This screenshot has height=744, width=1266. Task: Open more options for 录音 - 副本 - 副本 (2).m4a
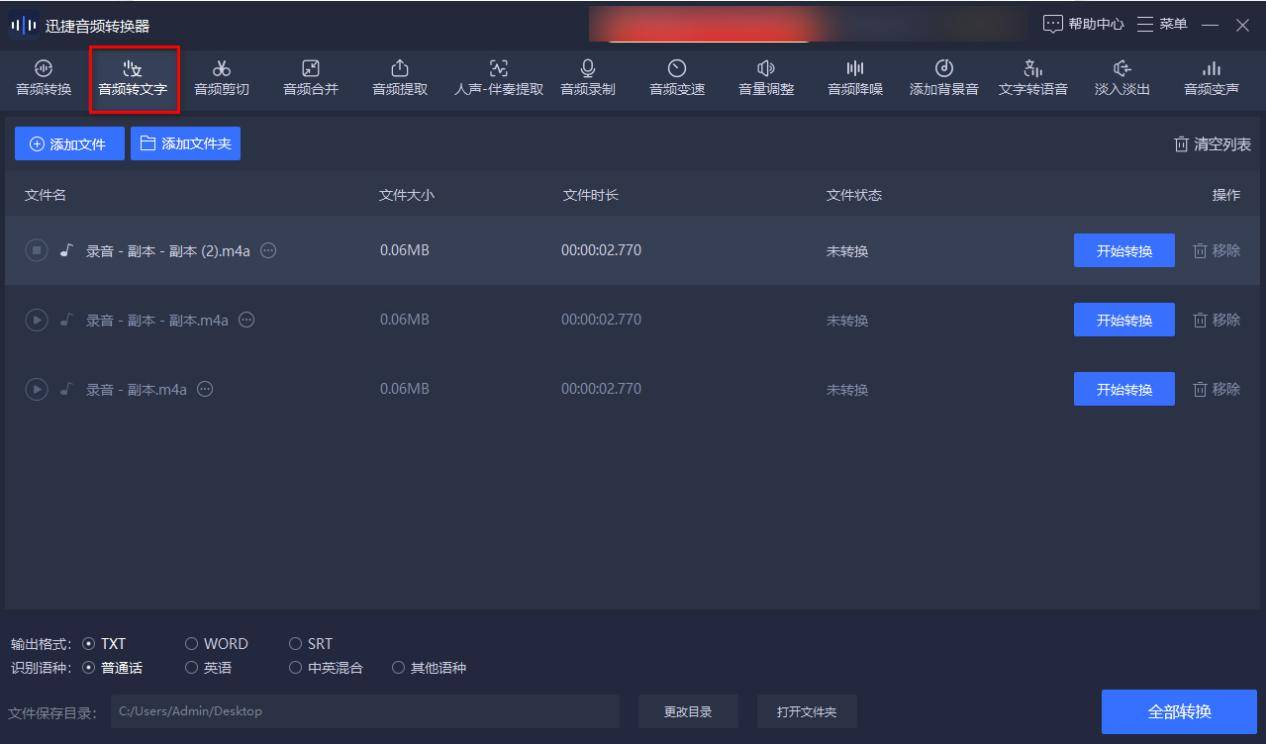268,250
